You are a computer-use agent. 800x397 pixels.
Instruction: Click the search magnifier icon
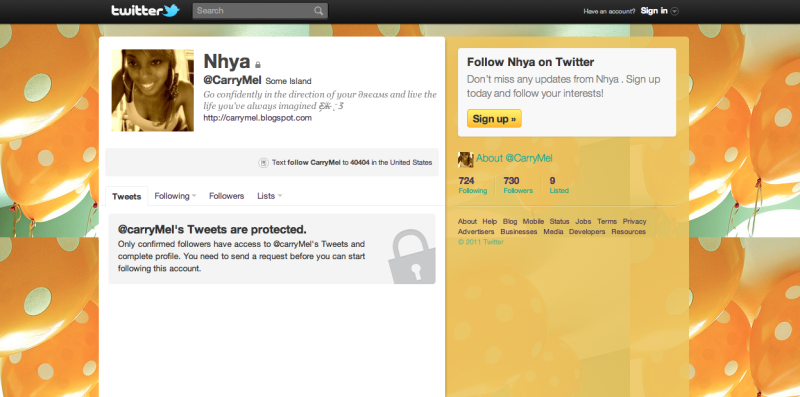318,11
